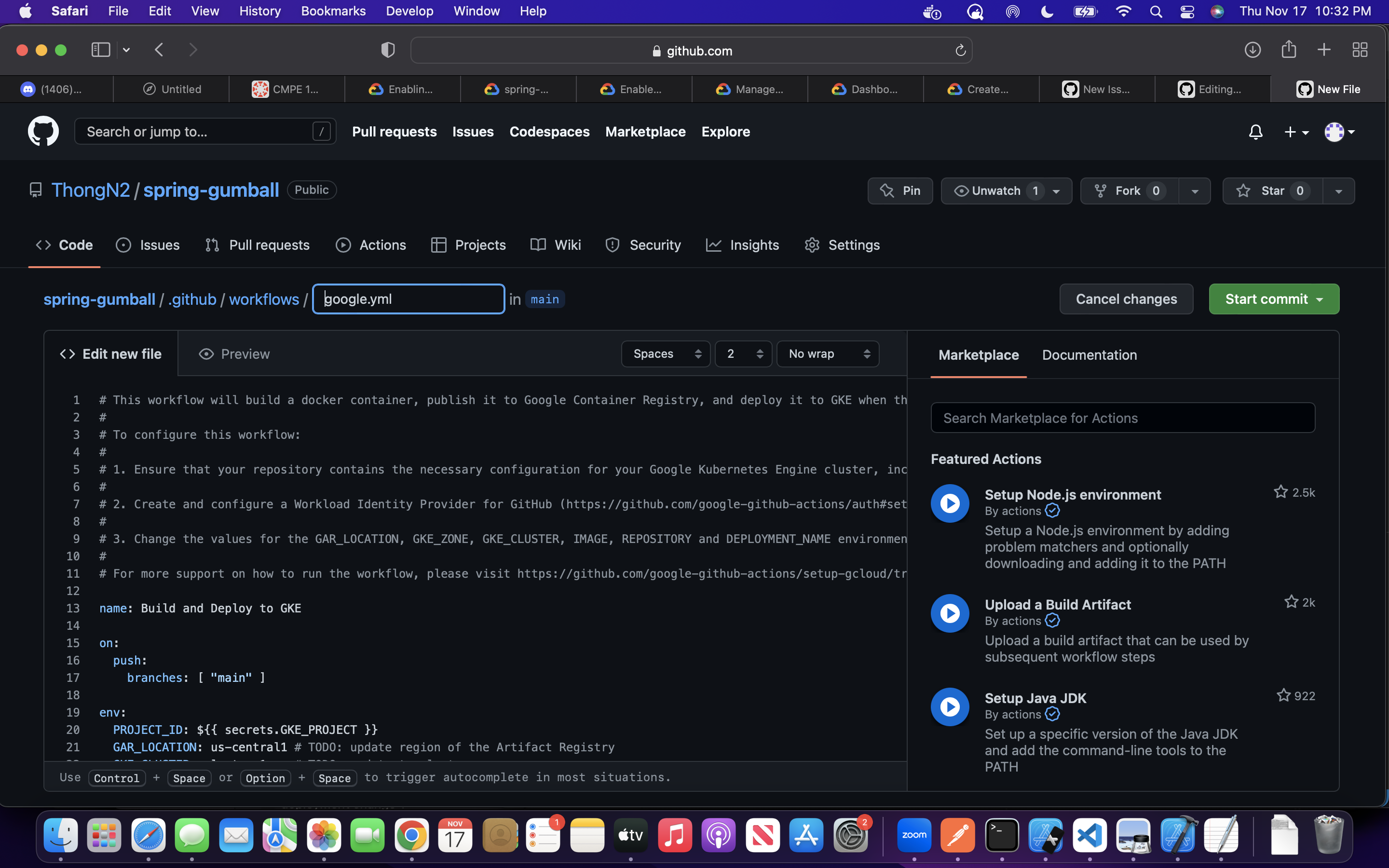Open the indent size 2 selector
The height and width of the screenshot is (868, 1389).
pos(743,353)
